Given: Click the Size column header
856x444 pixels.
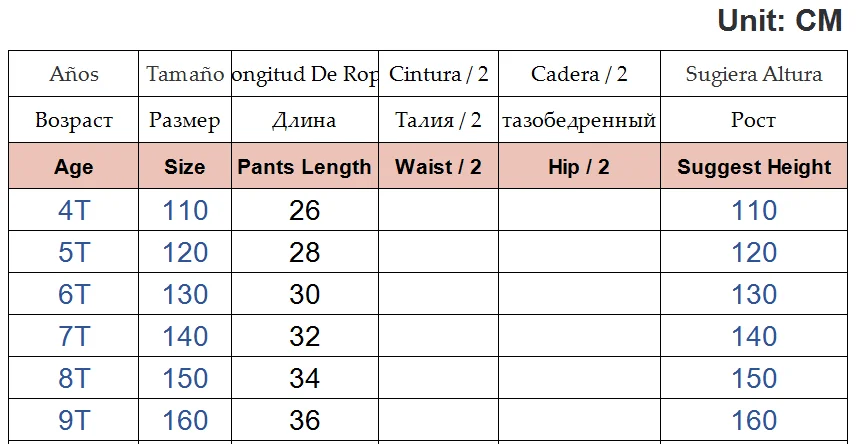Looking at the screenshot, I should pos(185,167).
